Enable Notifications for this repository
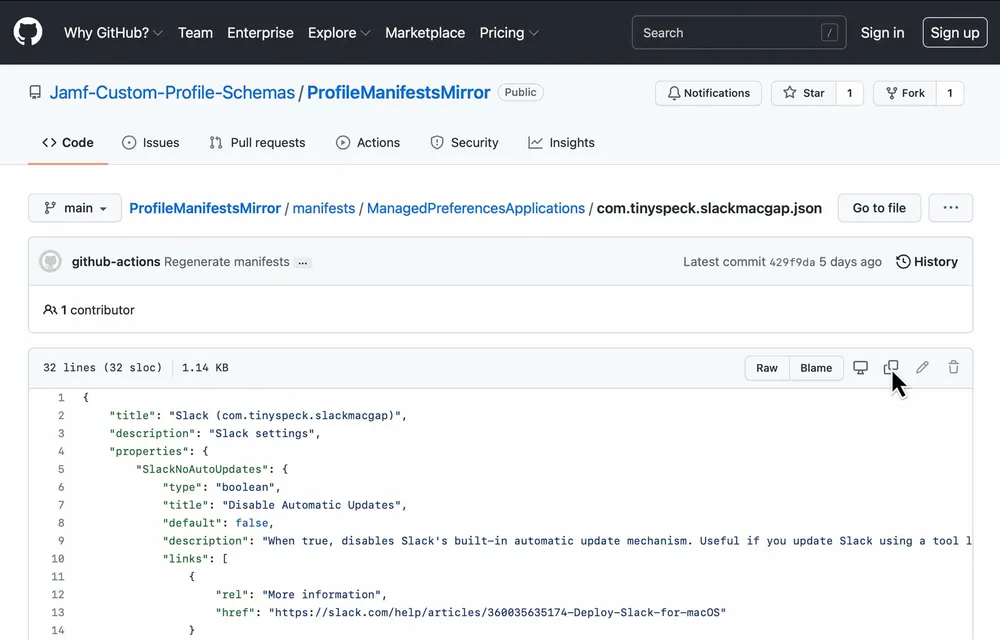Screen dimensions: 1000x640 (708, 92)
